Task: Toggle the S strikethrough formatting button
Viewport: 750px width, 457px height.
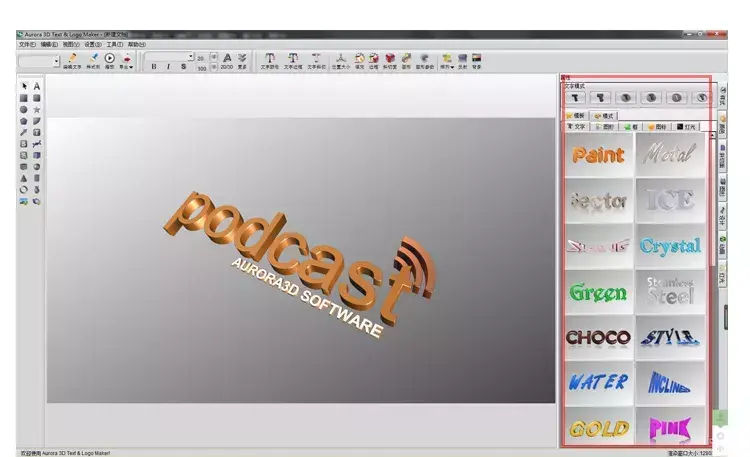Action: pyautogui.click(x=183, y=67)
